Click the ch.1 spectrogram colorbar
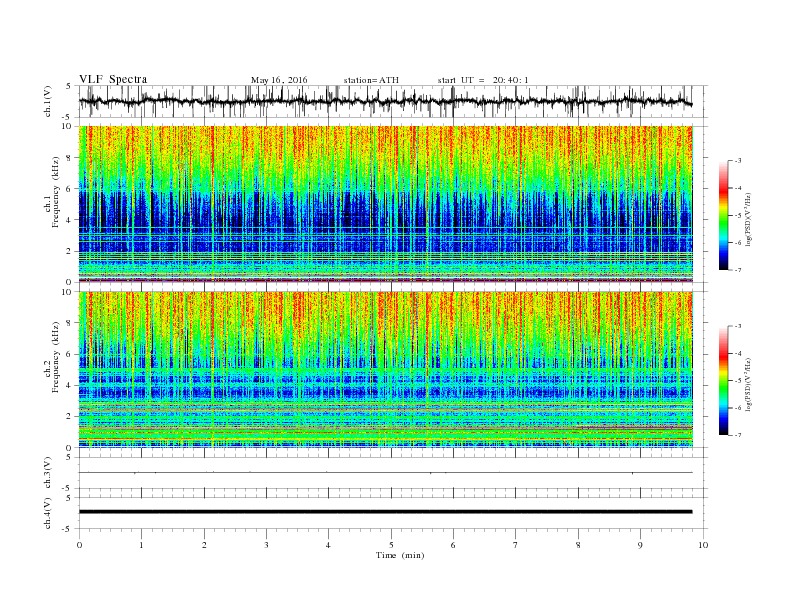Viewport: 792px width, 612px height. pos(723,215)
